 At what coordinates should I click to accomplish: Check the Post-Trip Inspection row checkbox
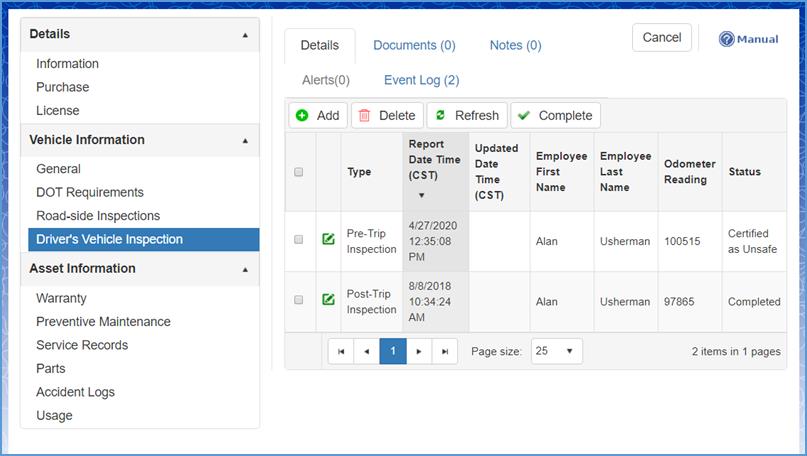point(299,300)
